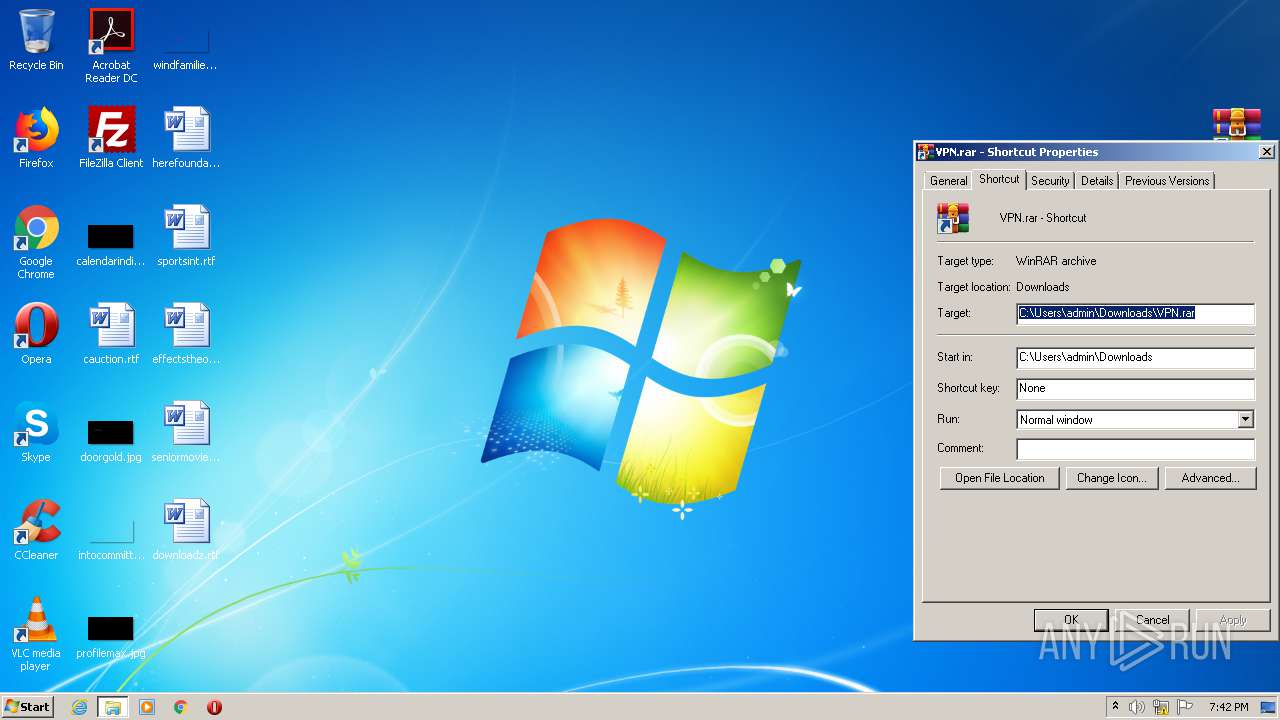Switch to the Shortcut tab
1280x720 pixels.
click(999, 179)
